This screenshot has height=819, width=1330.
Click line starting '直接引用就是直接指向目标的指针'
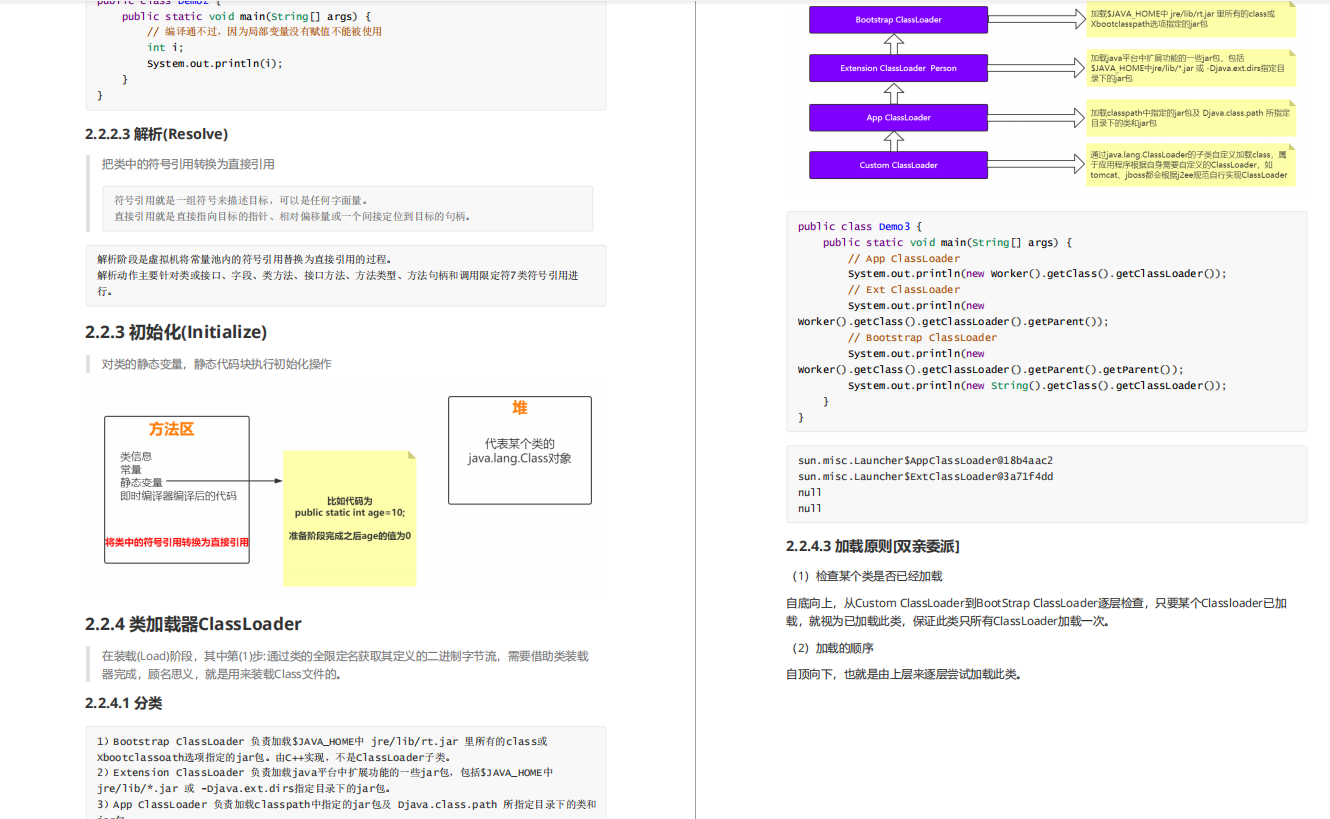(292, 216)
